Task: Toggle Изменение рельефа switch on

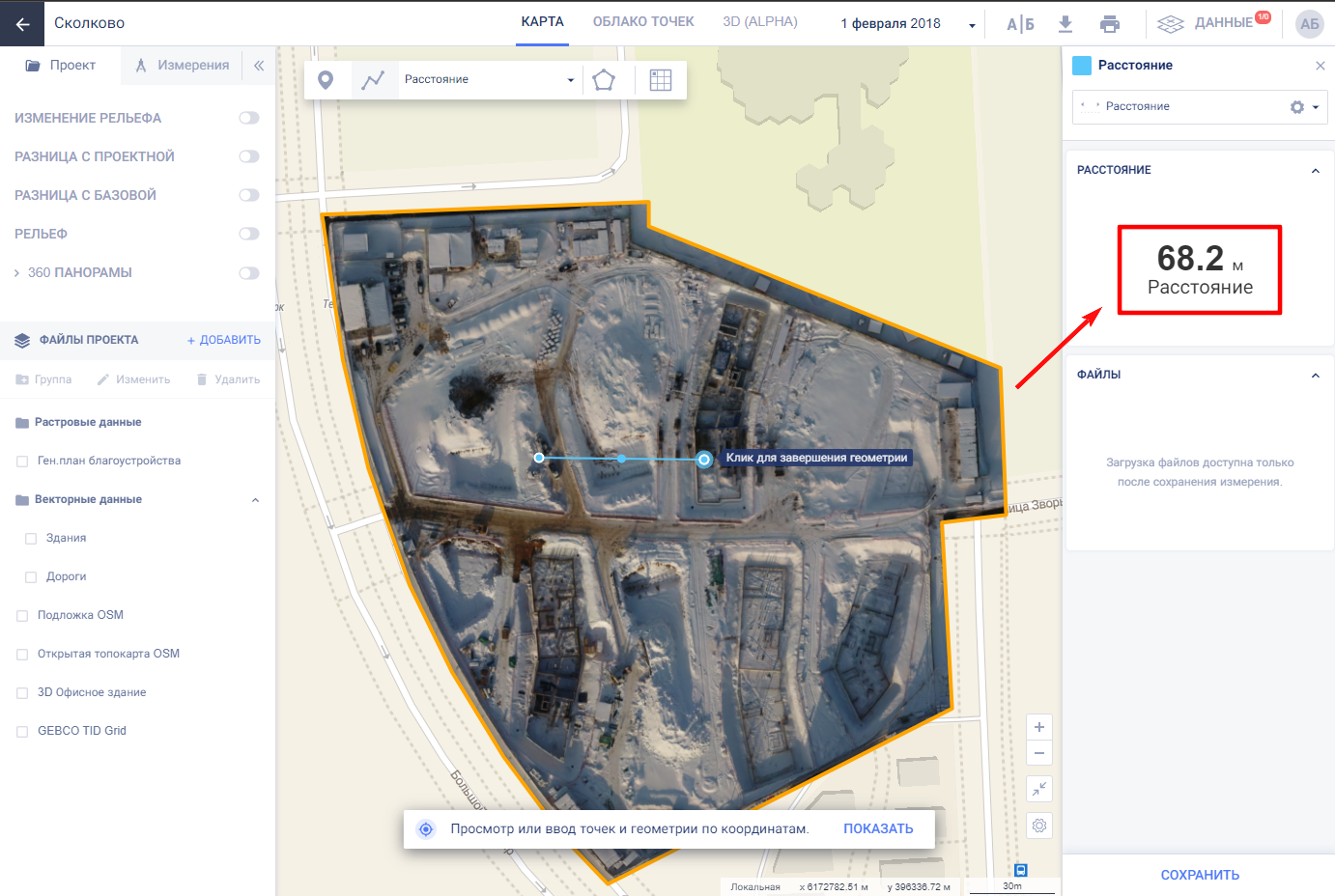Action: tap(249, 118)
